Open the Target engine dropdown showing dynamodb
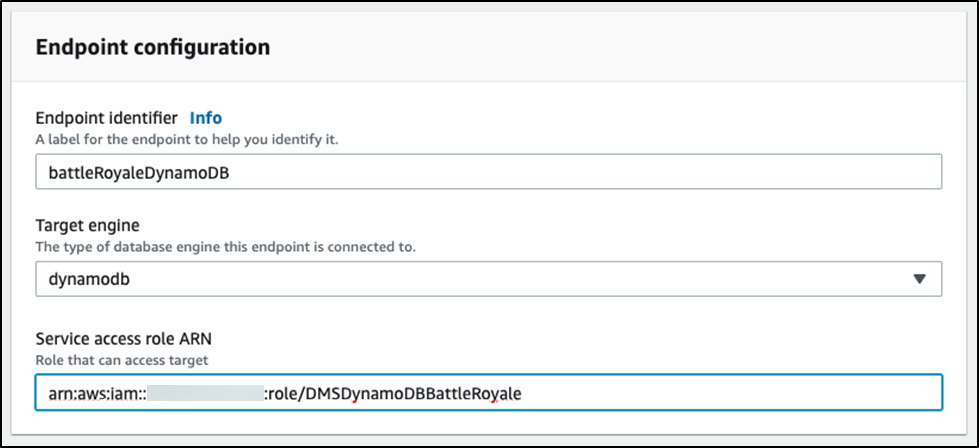 point(488,279)
